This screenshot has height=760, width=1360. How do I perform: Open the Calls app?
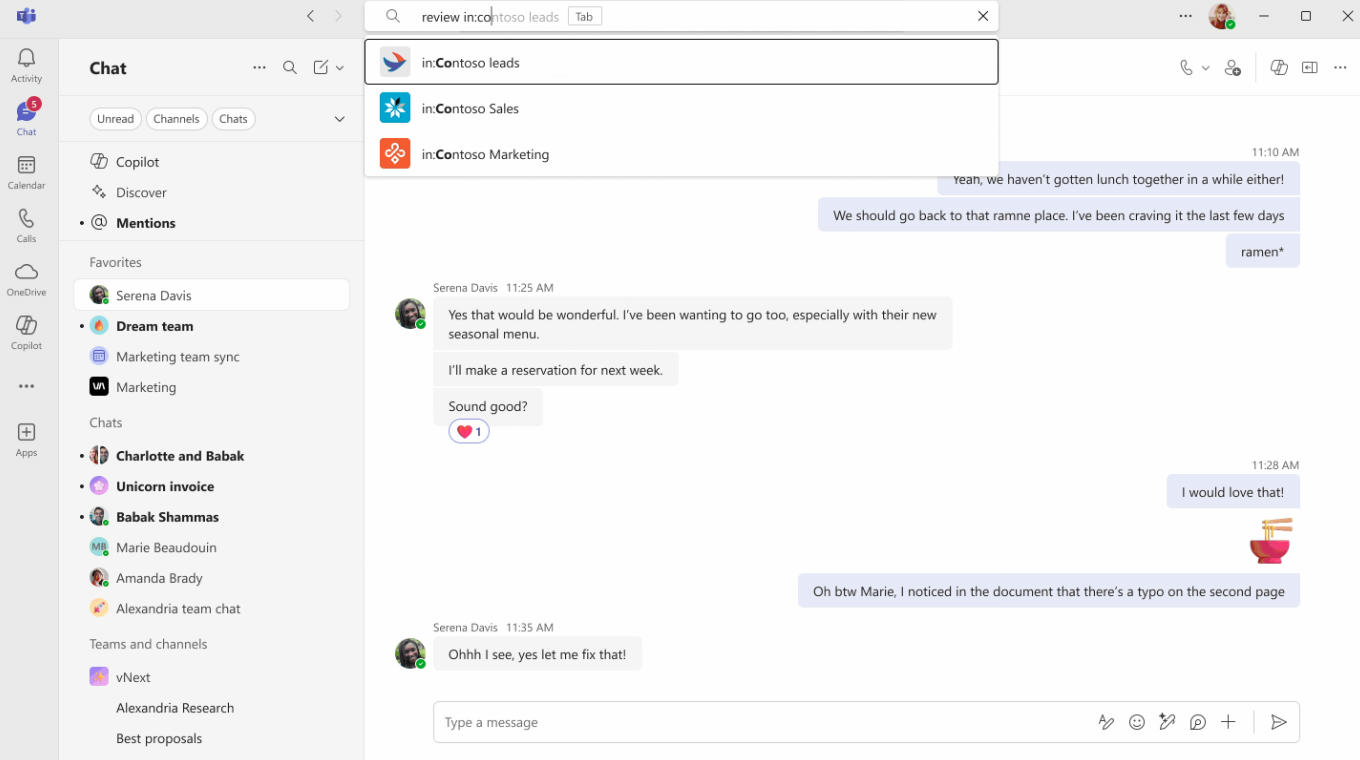pos(26,225)
